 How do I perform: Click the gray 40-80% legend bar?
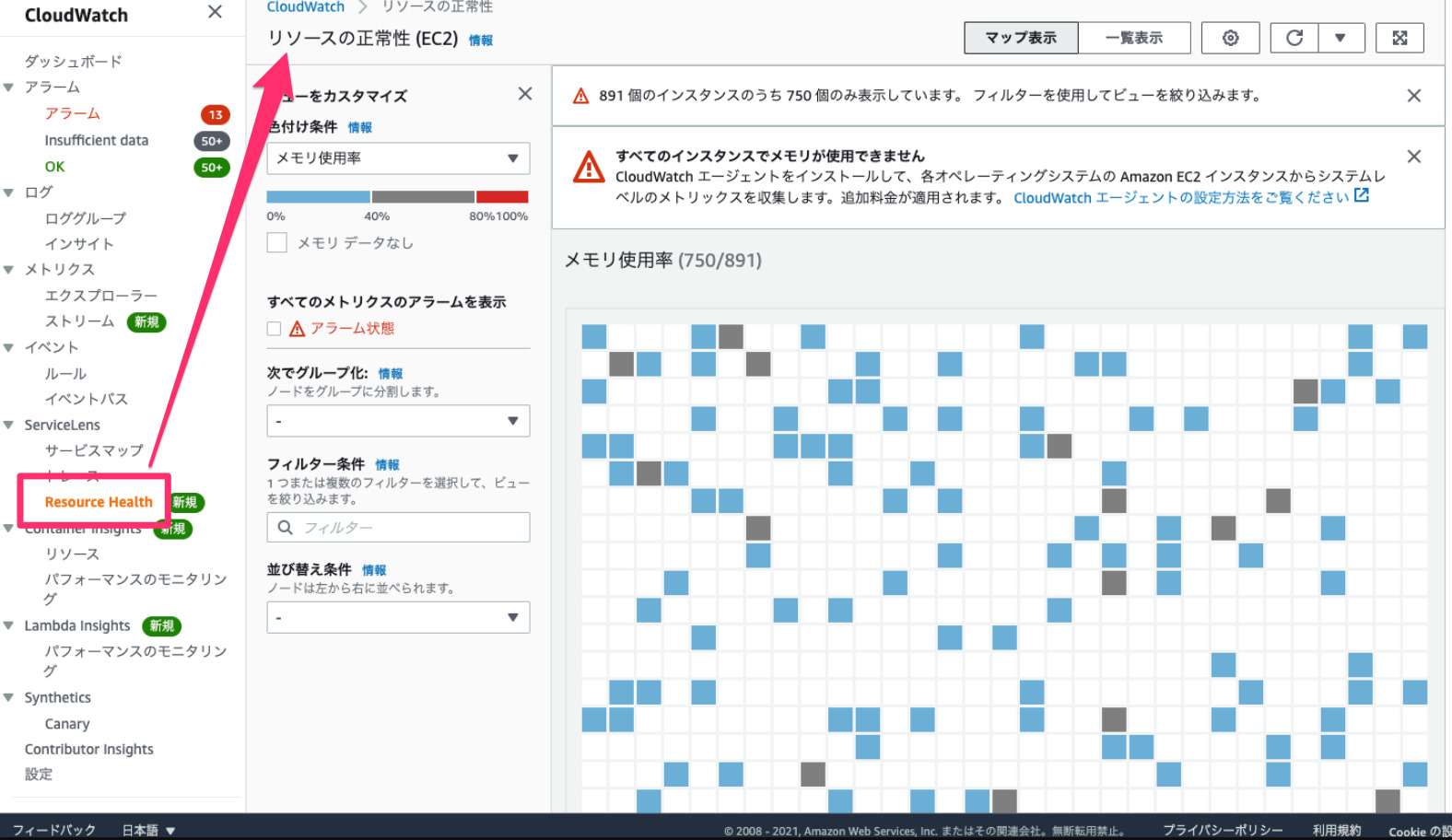click(424, 197)
